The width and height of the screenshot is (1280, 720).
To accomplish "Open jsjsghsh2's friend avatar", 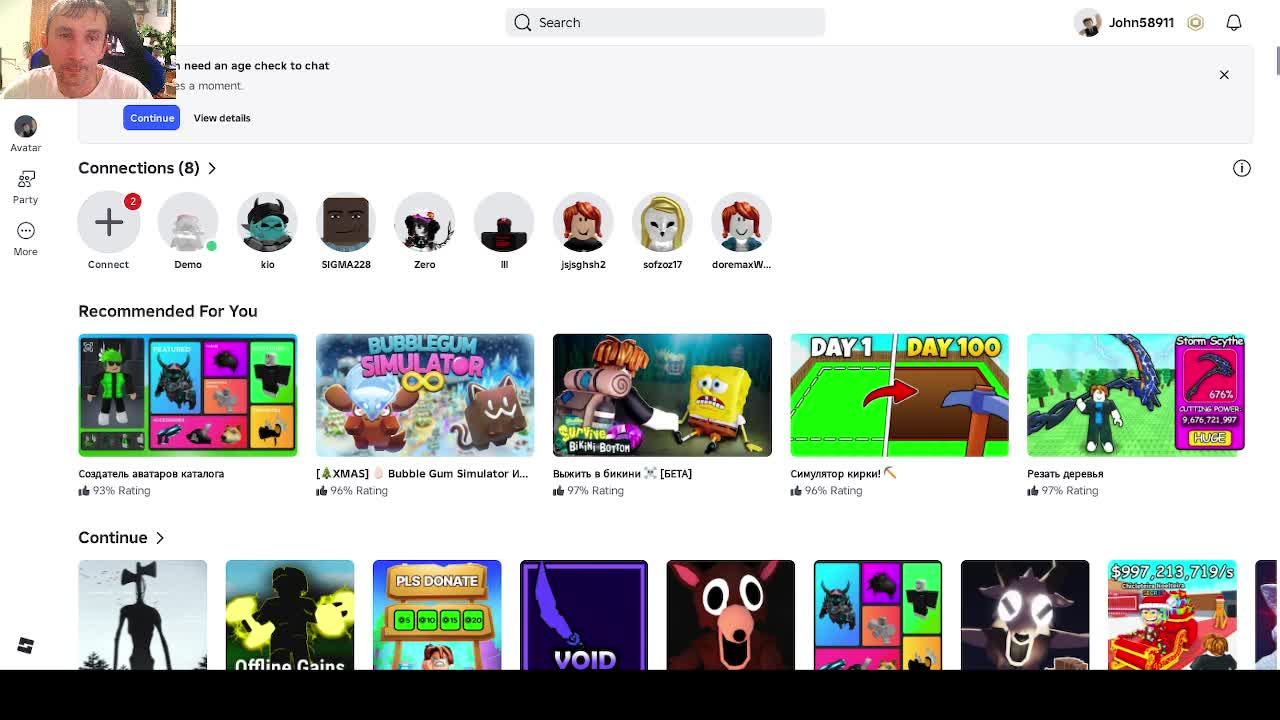I will (x=583, y=222).
